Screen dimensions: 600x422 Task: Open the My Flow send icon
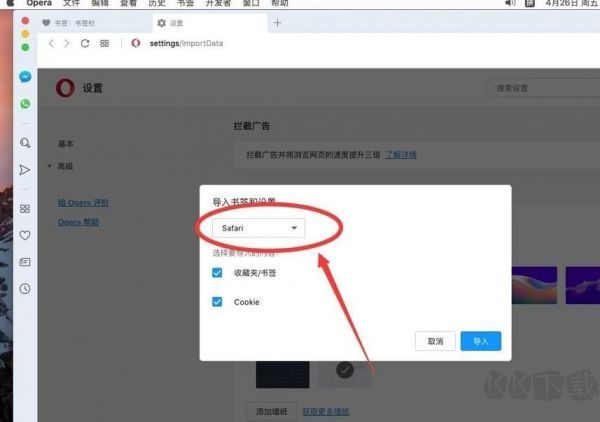pyautogui.click(x=24, y=170)
